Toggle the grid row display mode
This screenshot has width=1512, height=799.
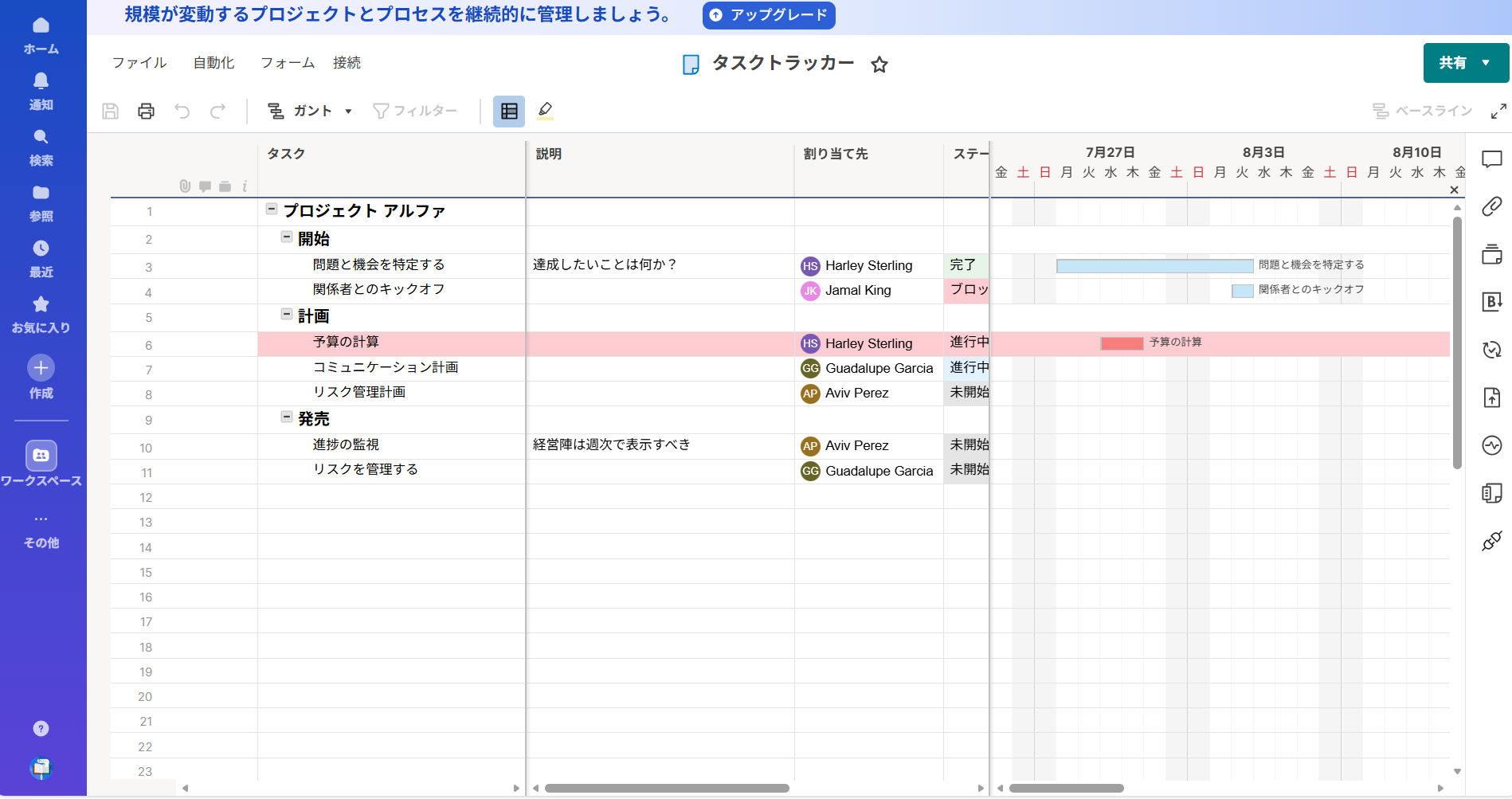click(x=509, y=112)
